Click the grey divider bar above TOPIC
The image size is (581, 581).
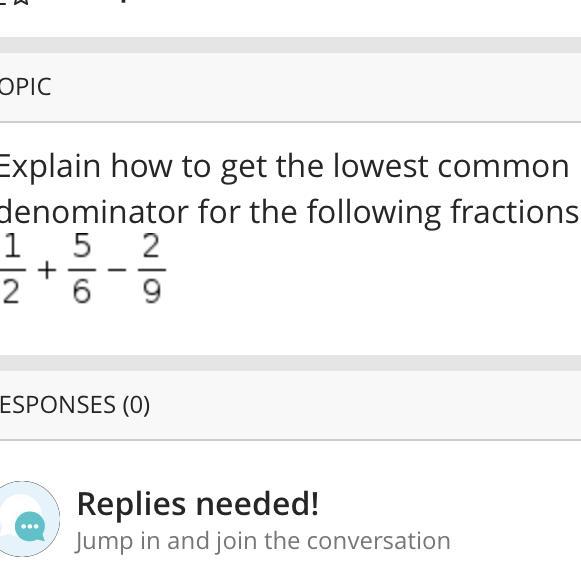(290, 45)
